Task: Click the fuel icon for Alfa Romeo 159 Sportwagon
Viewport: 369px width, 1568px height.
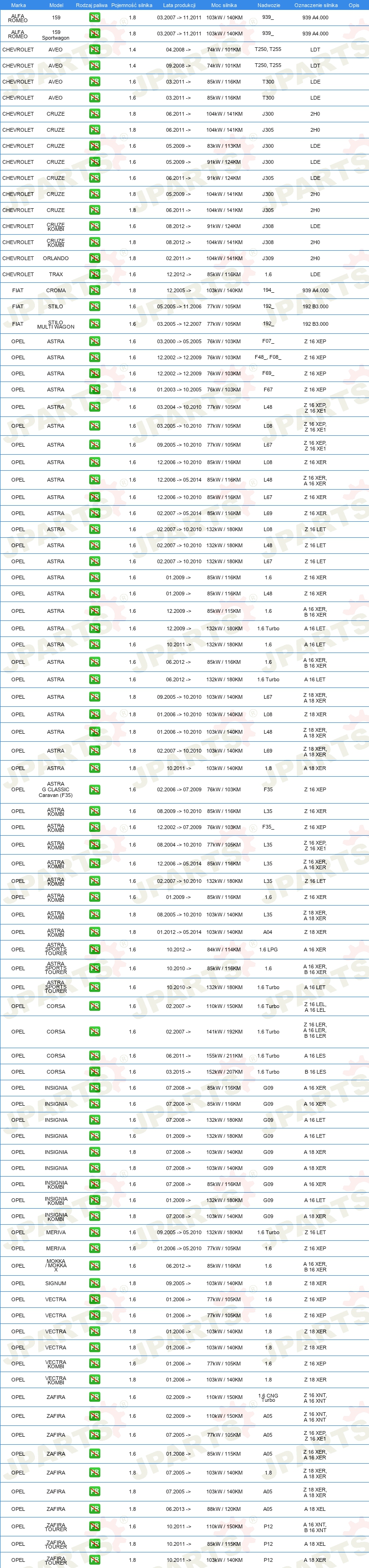Action: pyautogui.click(x=94, y=34)
